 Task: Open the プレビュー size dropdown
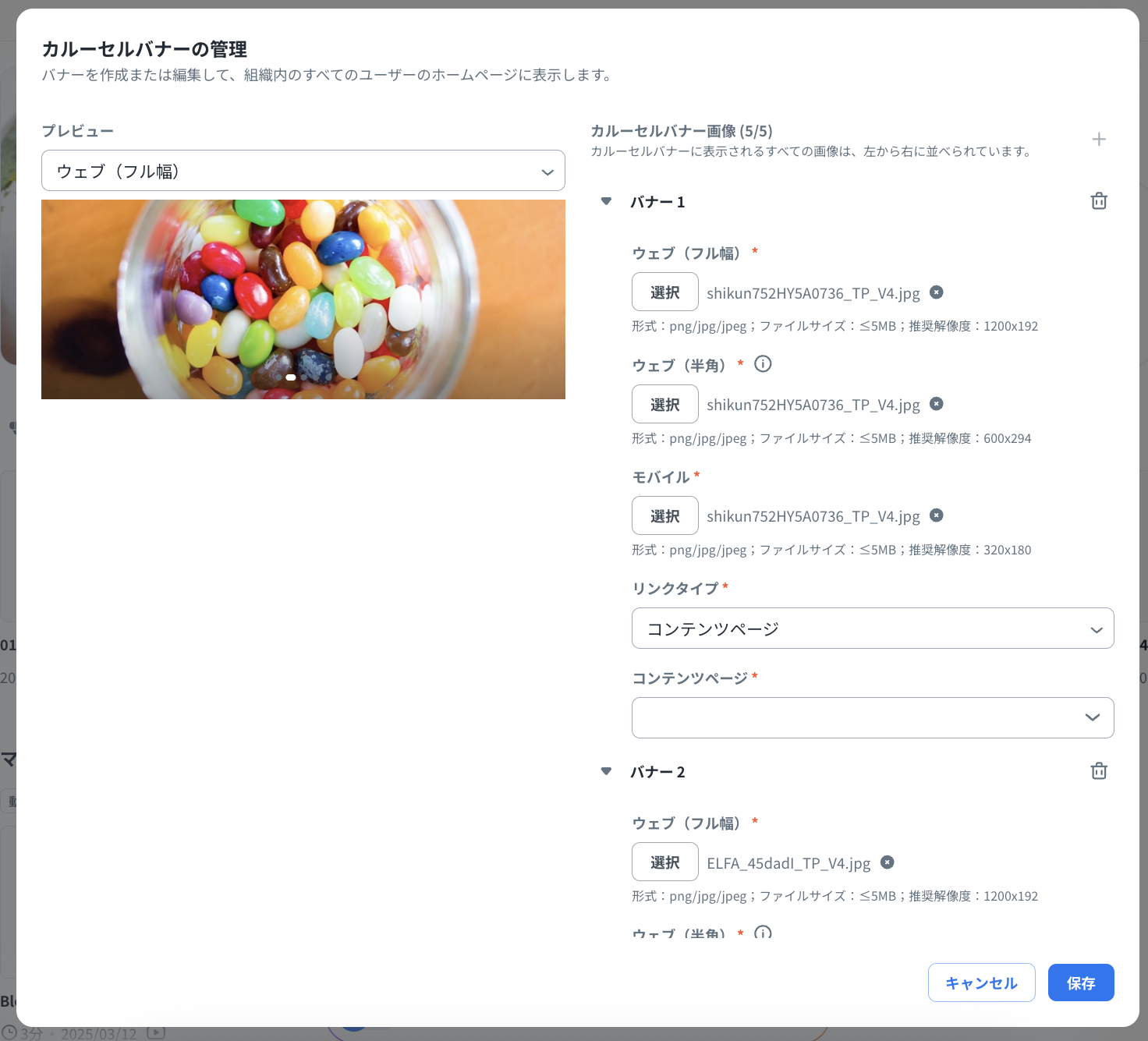click(x=303, y=171)
